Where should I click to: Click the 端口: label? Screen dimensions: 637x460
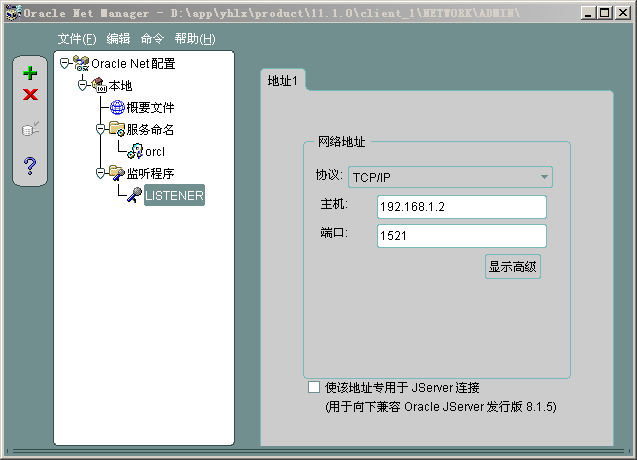click(x=334, y=233)
